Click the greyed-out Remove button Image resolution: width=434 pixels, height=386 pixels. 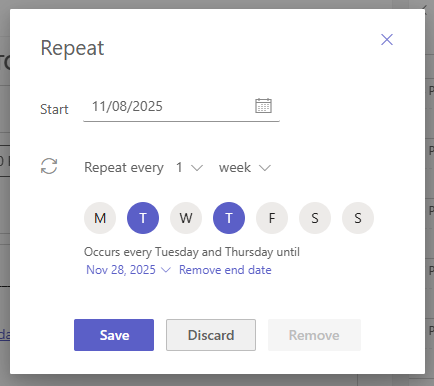pos(314,335)
